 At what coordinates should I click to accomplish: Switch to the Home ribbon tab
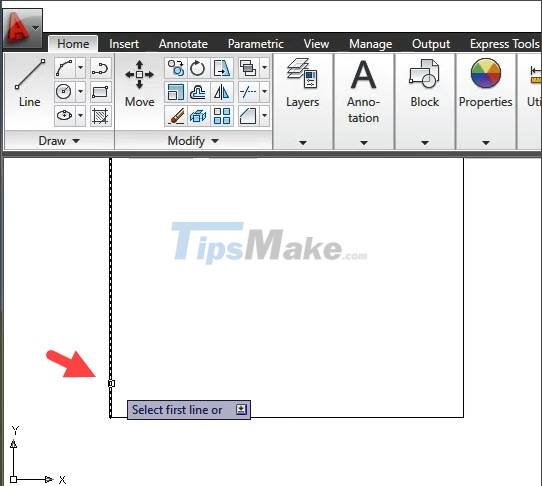pyautogui.click(x=73, y=44)
